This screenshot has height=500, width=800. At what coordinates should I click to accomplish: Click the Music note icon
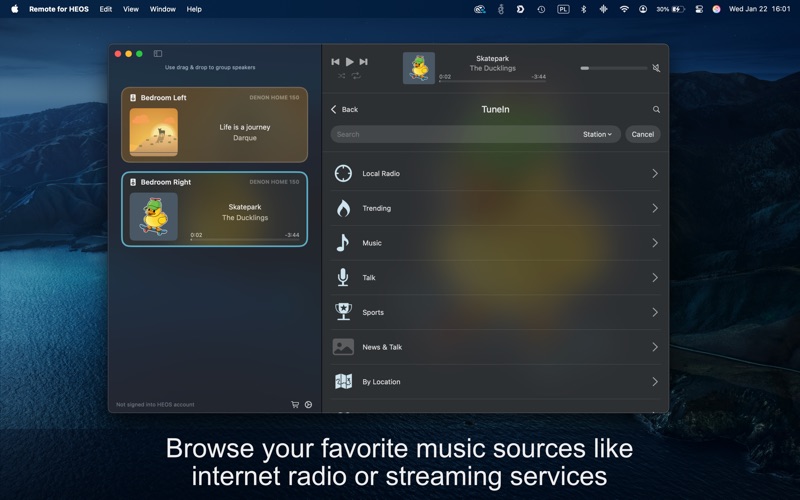[x=343, y=243]
